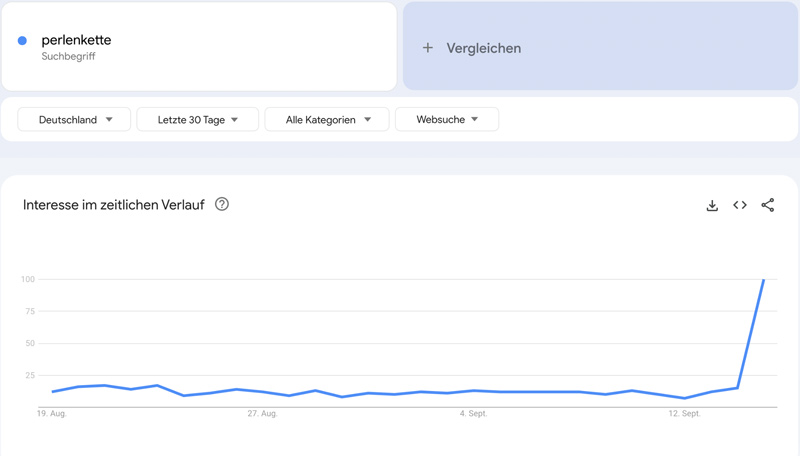Click the share icon for the chart
Image resolution: width=800 pixels, height=456 pixels.
[767, 205]
